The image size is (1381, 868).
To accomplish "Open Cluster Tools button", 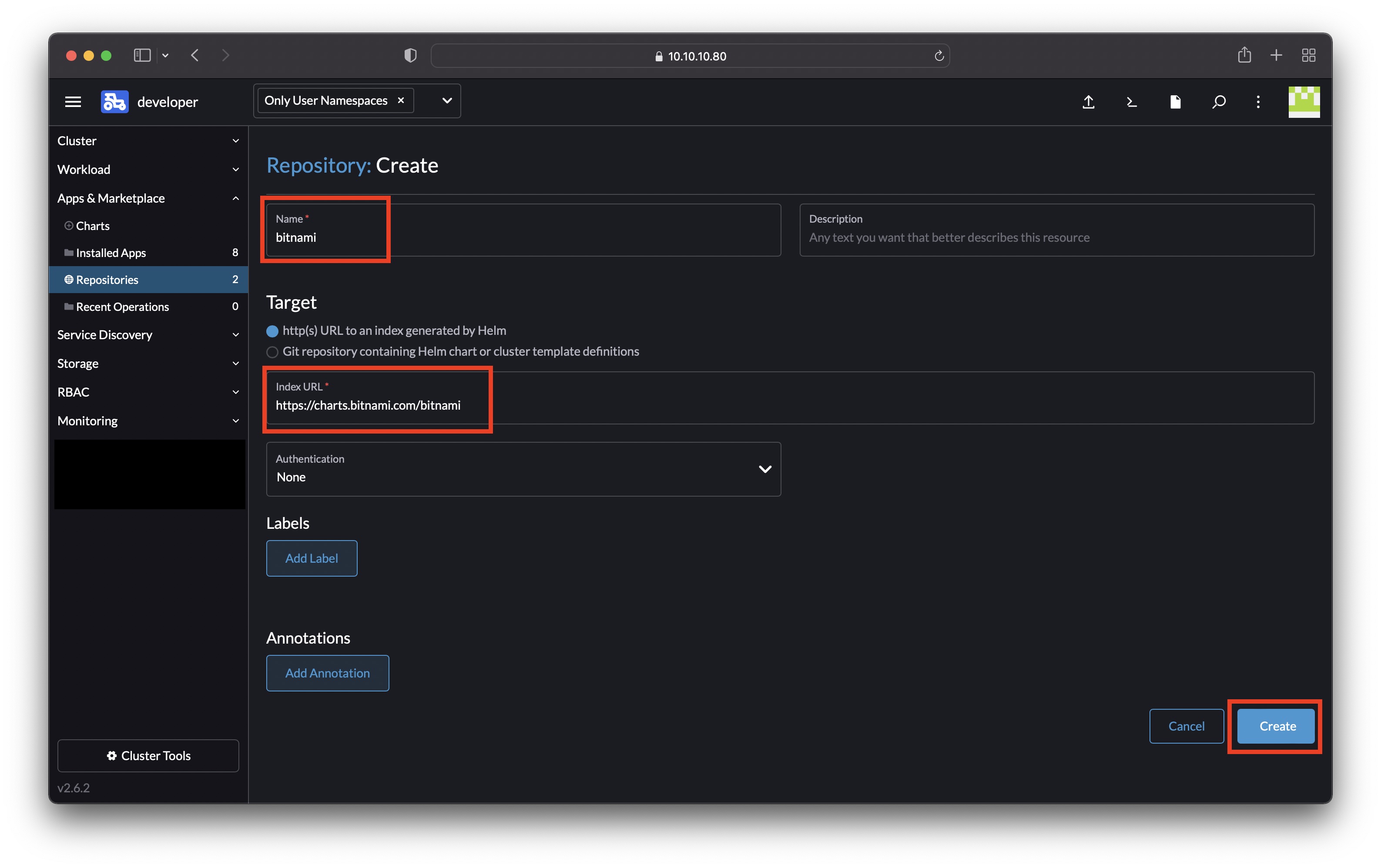I will [x=148, y=756].
